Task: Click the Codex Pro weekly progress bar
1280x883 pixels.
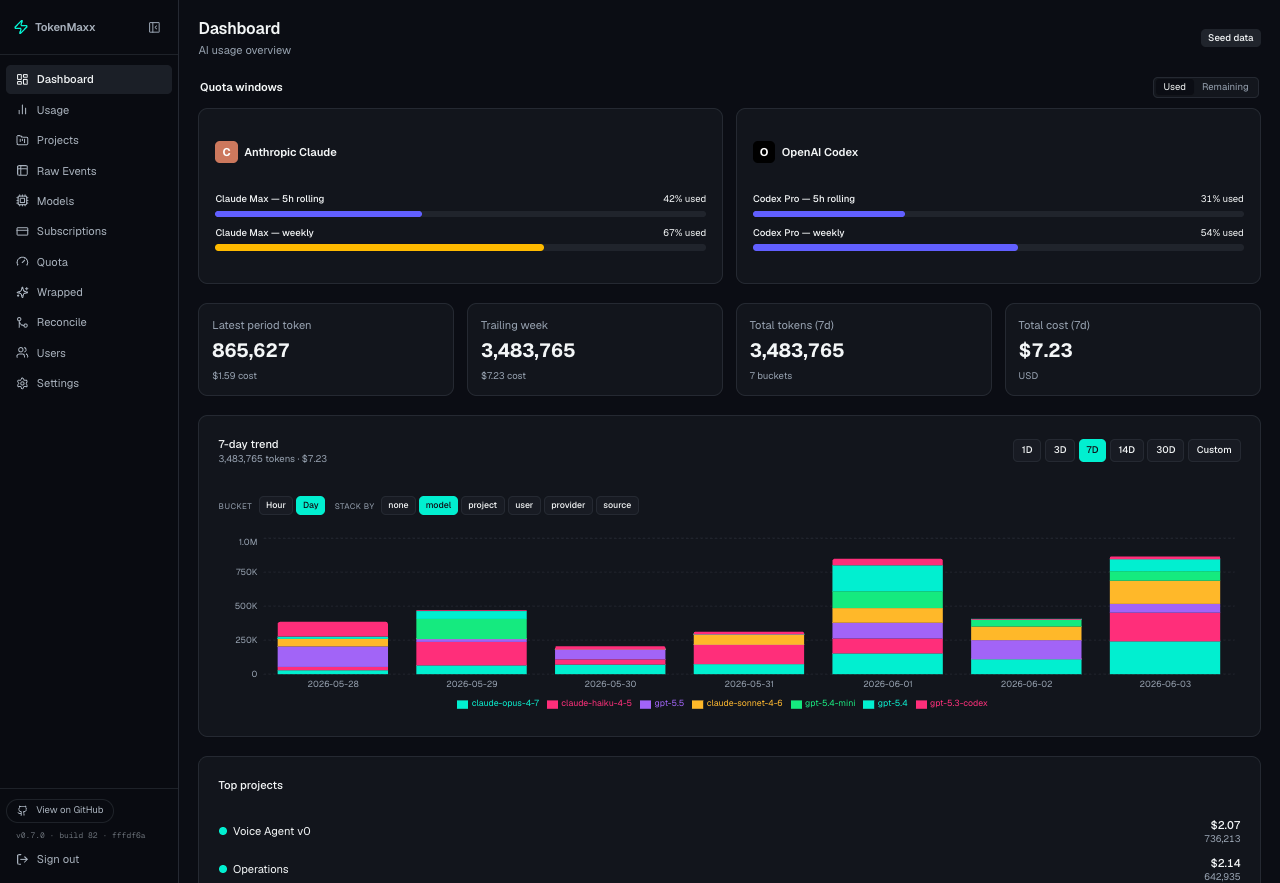Action: point(998,248)
